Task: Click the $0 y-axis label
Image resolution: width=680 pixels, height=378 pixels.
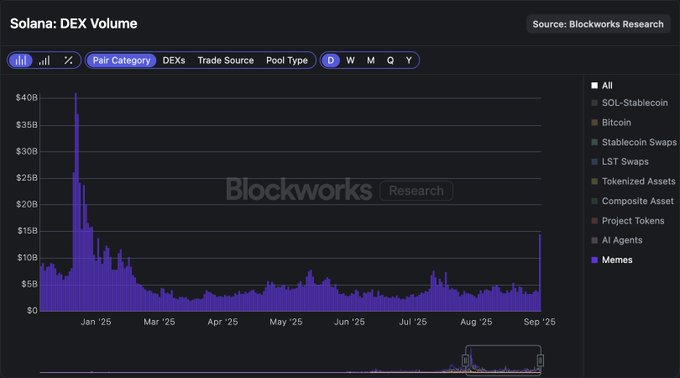Action: pos(32,310)
